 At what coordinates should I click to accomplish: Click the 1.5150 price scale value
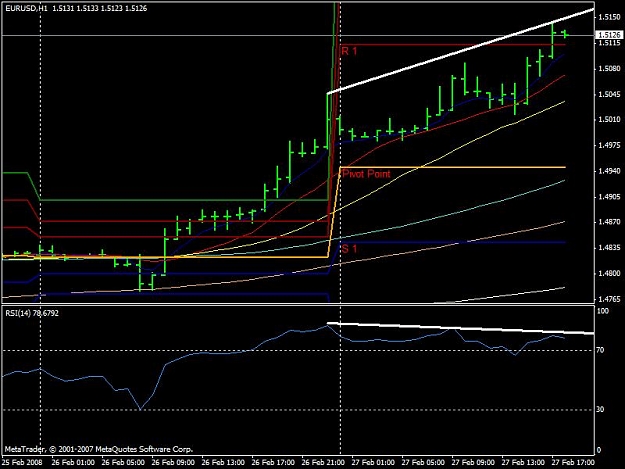pos(609,17)
